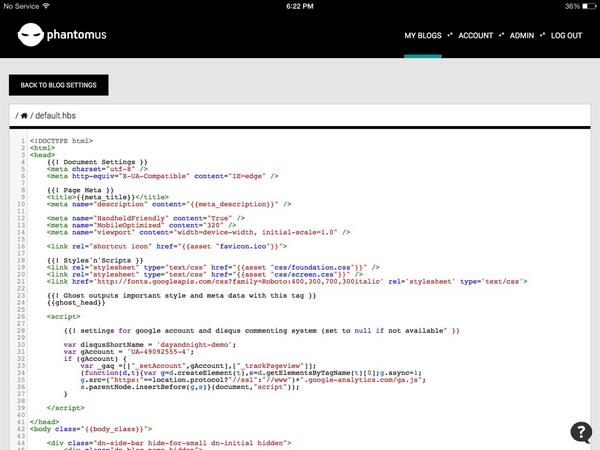The height and width of the screenshot is (450, 600).
Task: Open the help question mark bubble
Action: pyautogui.click(x=581, y=432)
